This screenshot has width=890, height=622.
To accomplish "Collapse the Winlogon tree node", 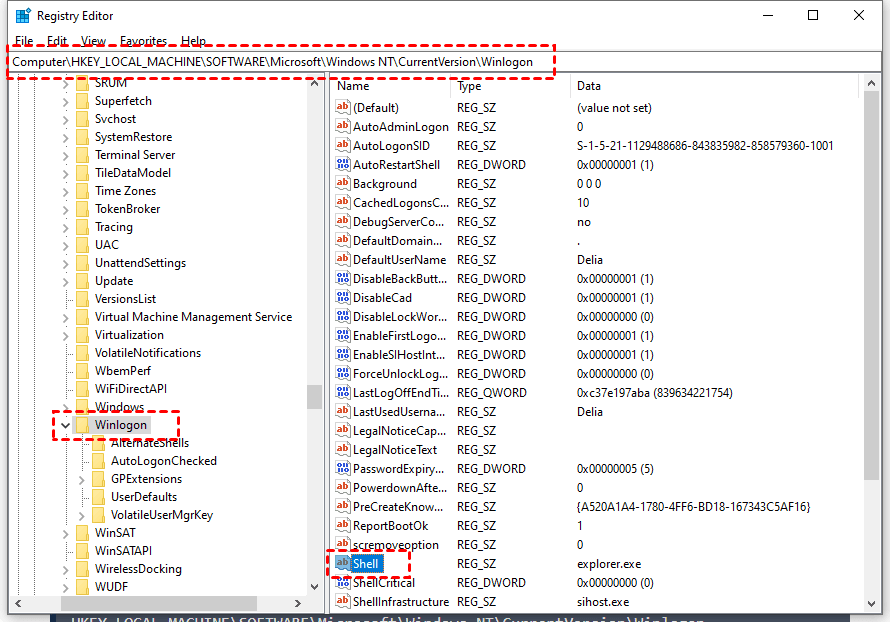I will pos(65,425).
